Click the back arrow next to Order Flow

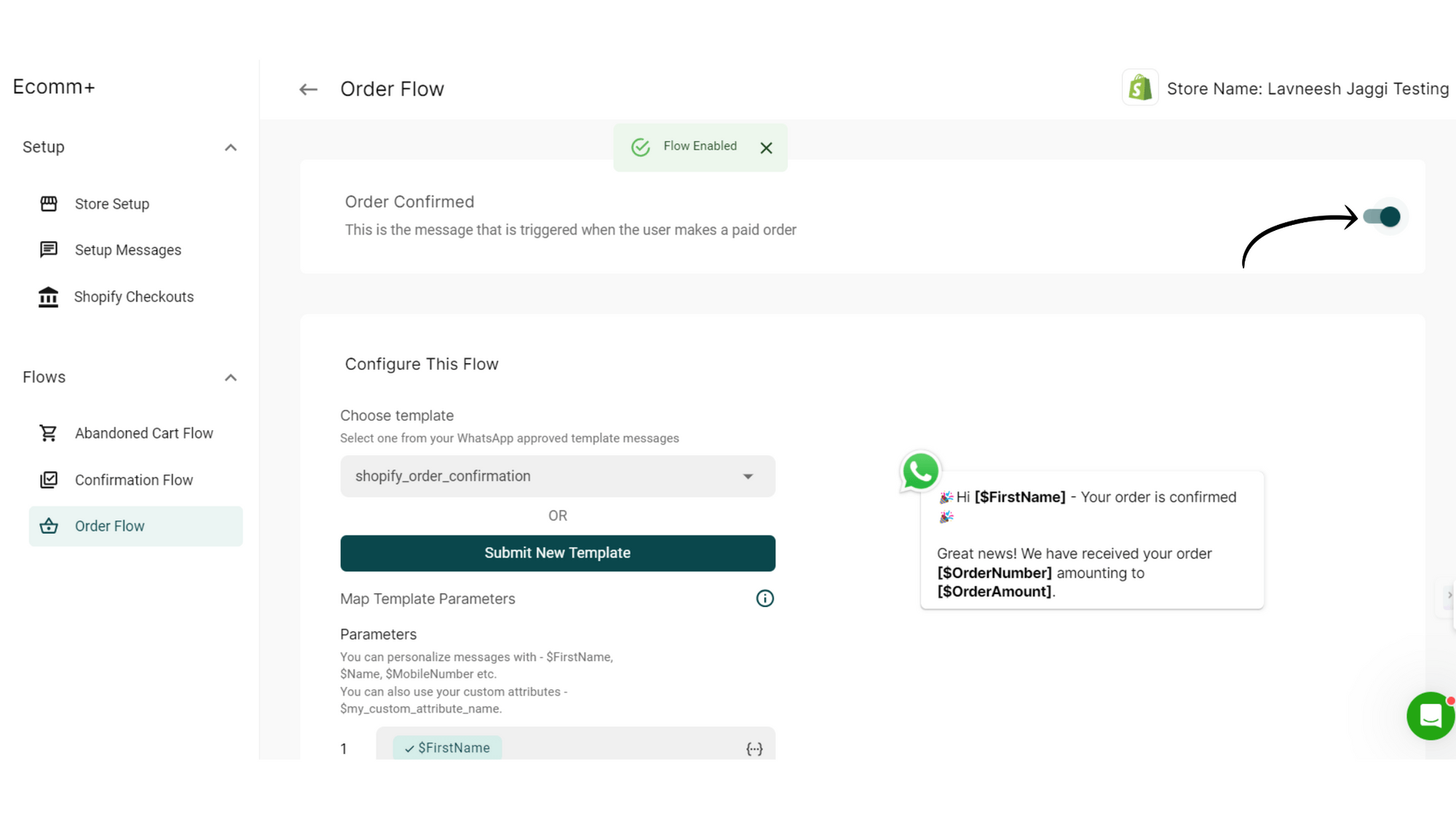coord(308,89)
